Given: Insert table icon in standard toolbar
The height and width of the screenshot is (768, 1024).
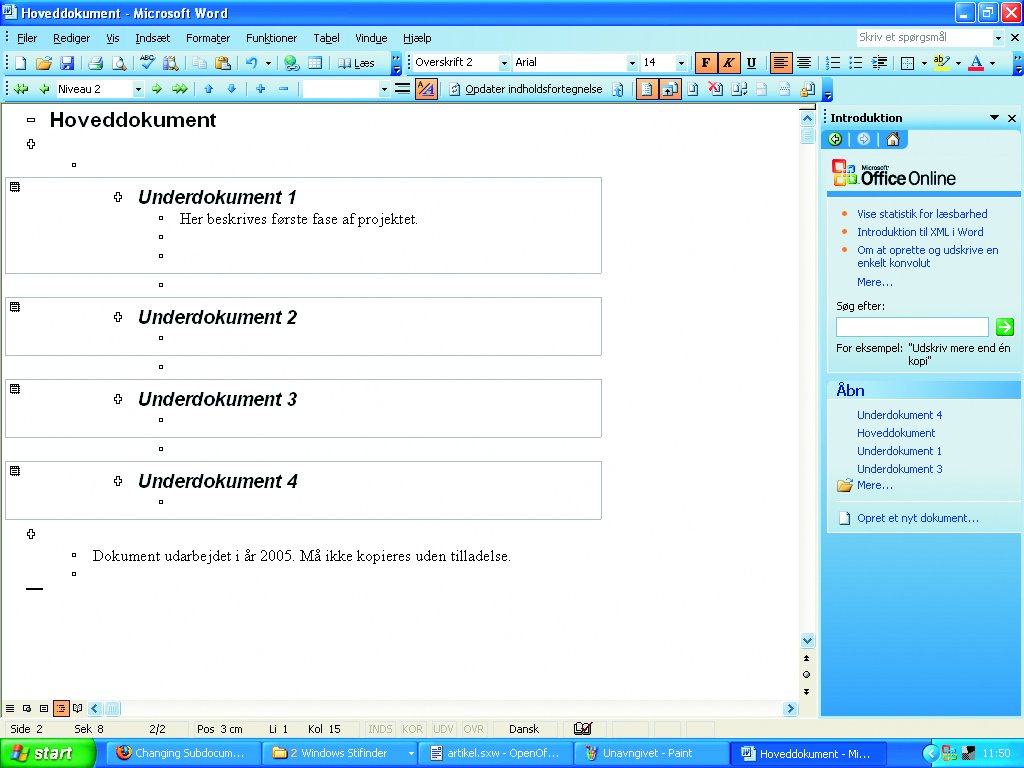Looking at the screenshot, I should tap(315, 63).
